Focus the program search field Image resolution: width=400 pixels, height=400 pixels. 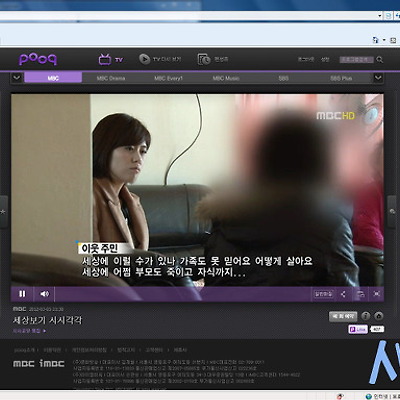356,60
